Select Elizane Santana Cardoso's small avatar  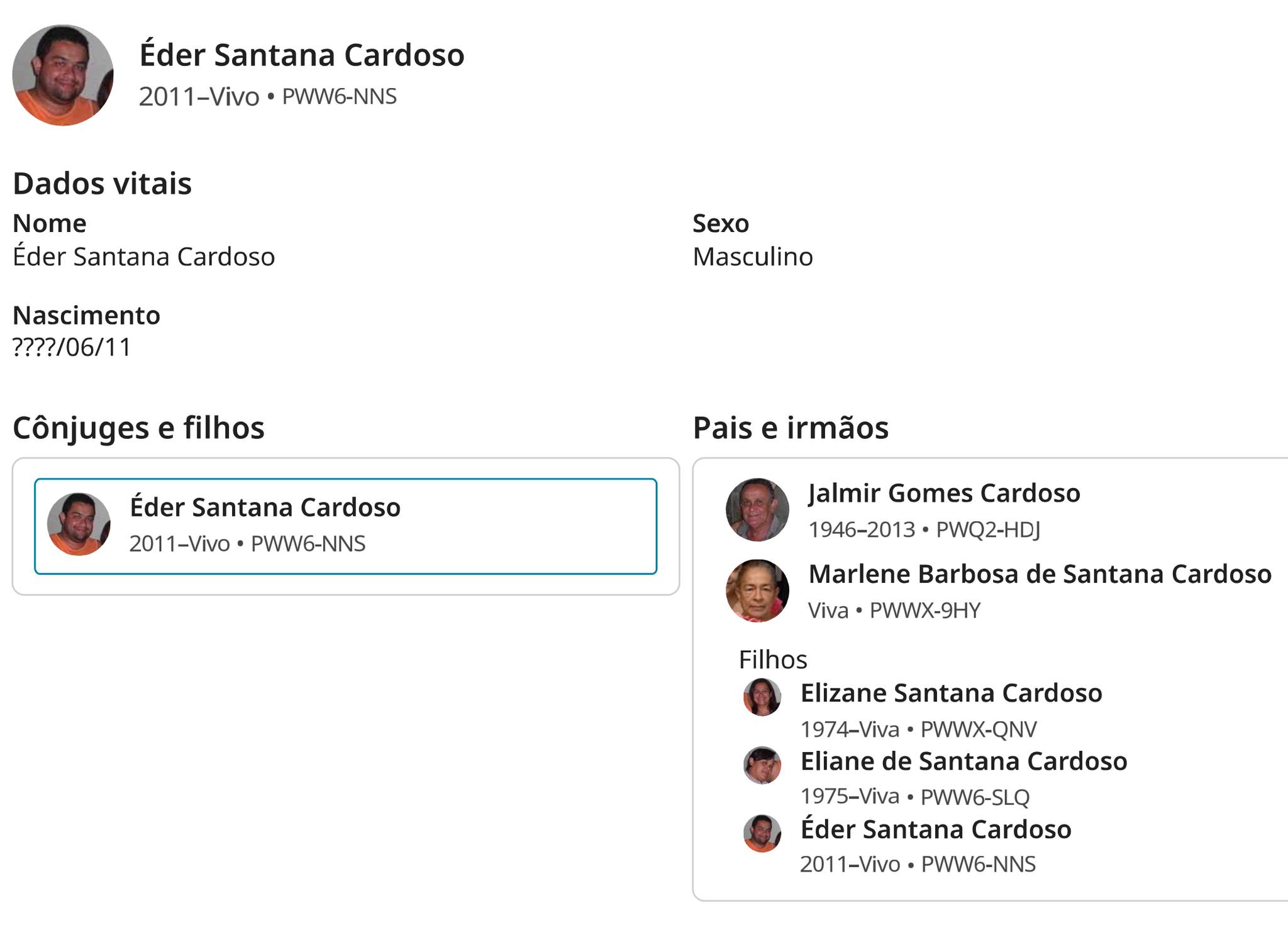762,697
